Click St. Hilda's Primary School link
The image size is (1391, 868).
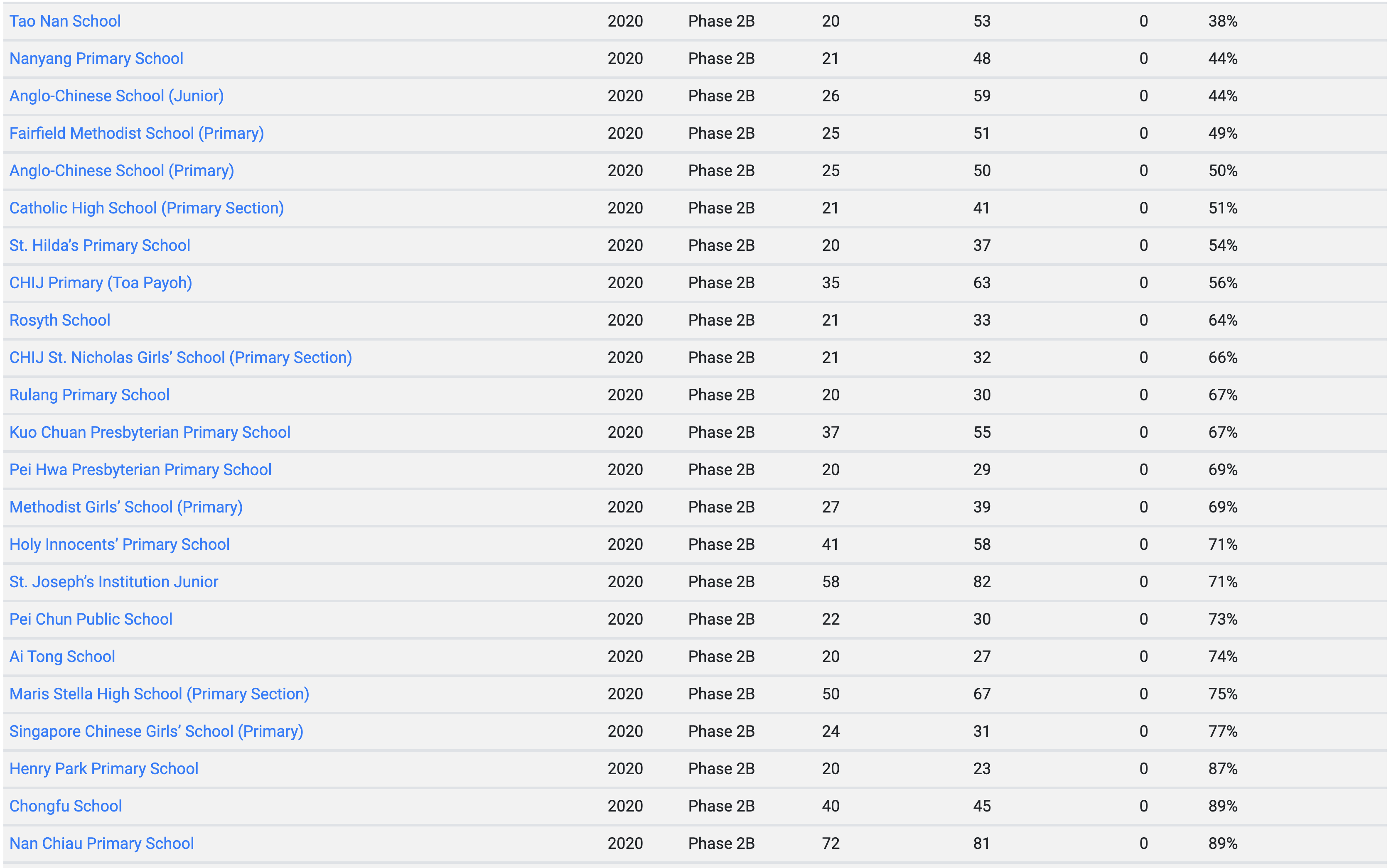click(x=99, y=245)
